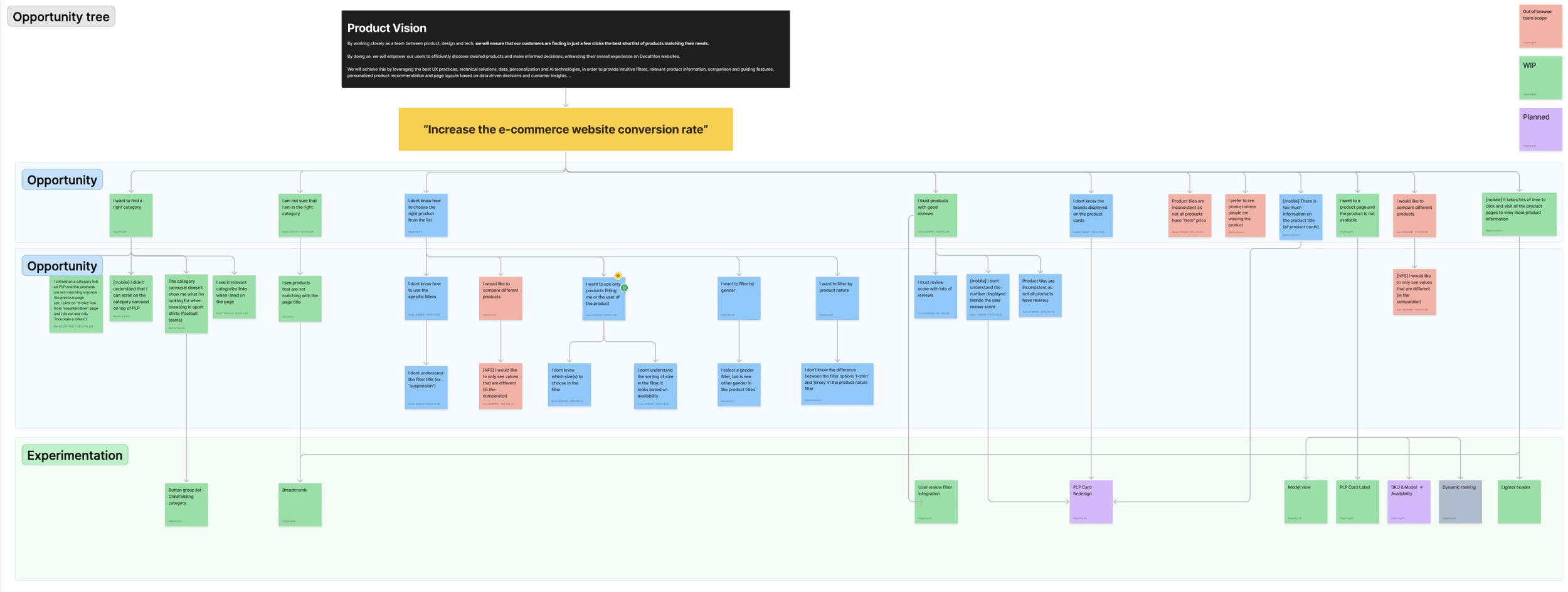This screenshot has width=1568, height=592.
Task: Select "[mobile] It takes lots of time to click" sticky
Action: 1518,214
